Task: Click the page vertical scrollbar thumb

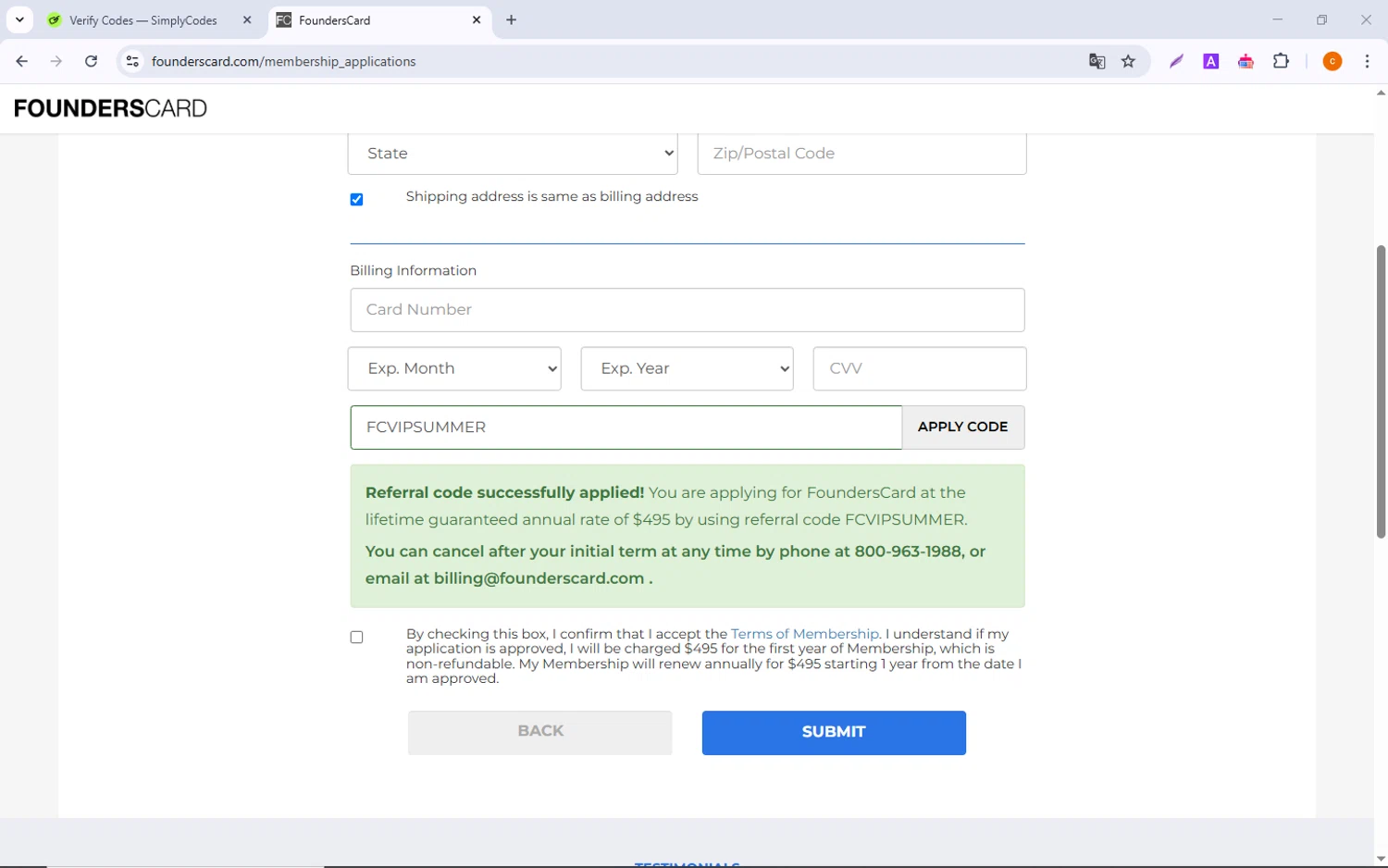Action: [1381, 391]
